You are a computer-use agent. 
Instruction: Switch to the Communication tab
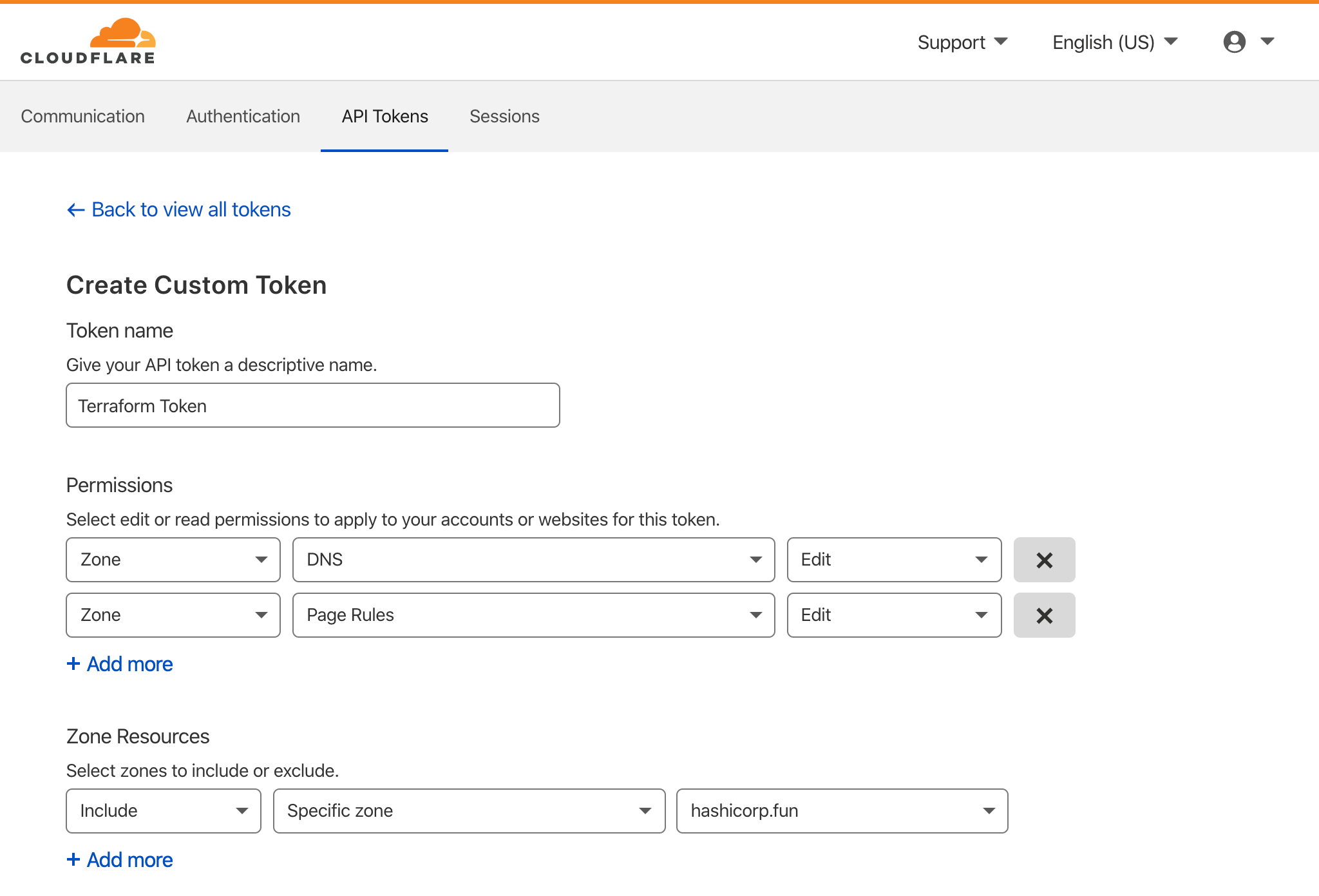tap(82, 117)
